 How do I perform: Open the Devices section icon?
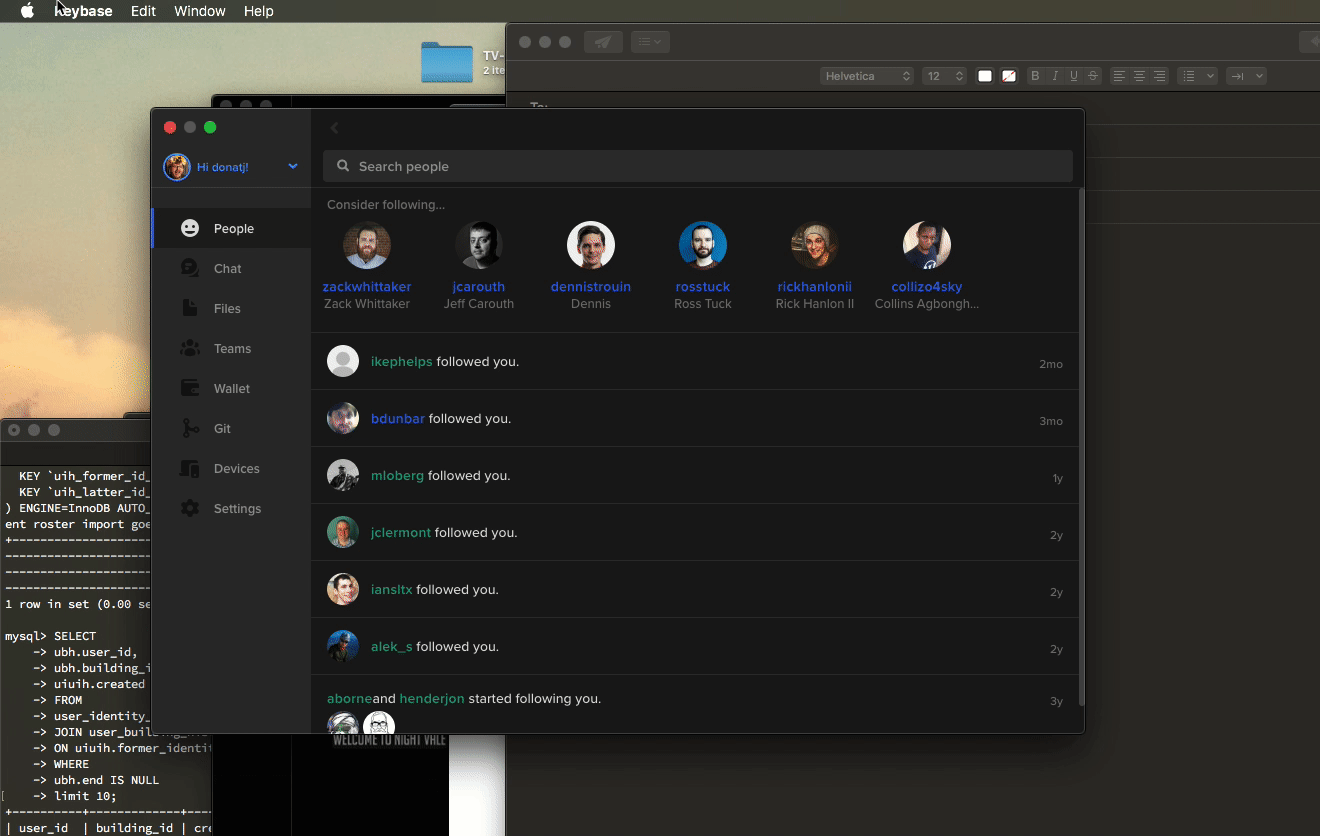click(x=190, y=468)
